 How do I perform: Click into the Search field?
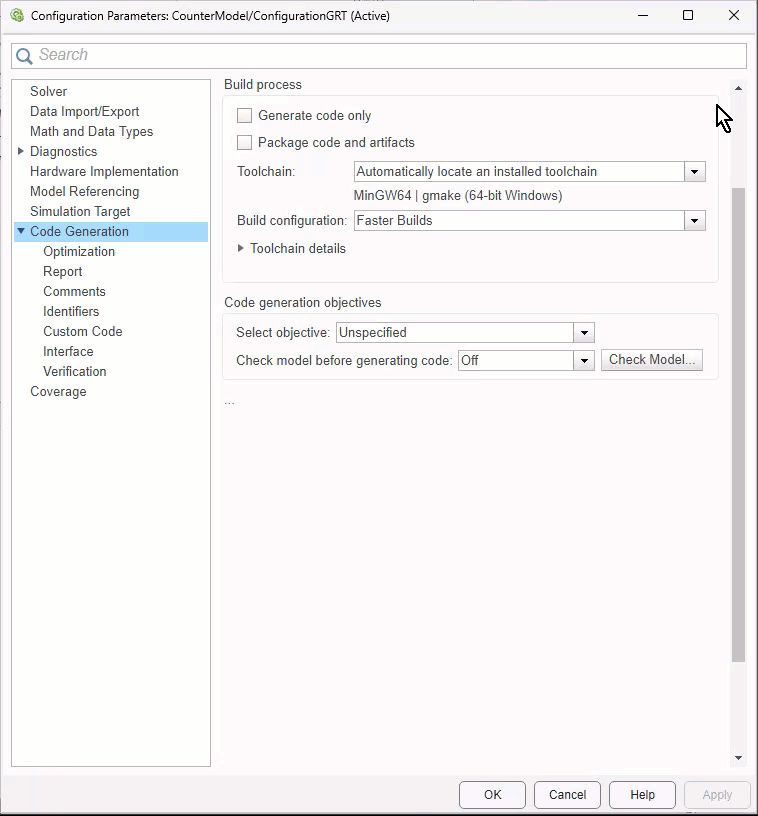390,56
